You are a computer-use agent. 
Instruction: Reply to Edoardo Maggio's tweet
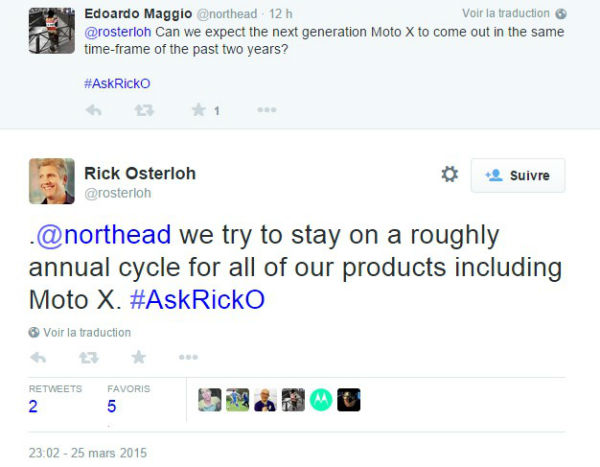95,111
